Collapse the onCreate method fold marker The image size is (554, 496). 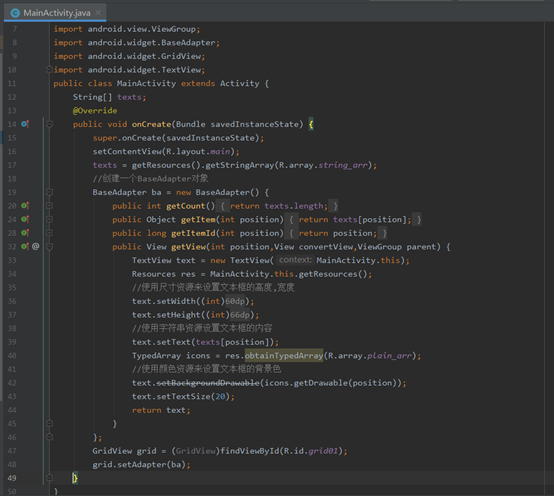[49, 124]
